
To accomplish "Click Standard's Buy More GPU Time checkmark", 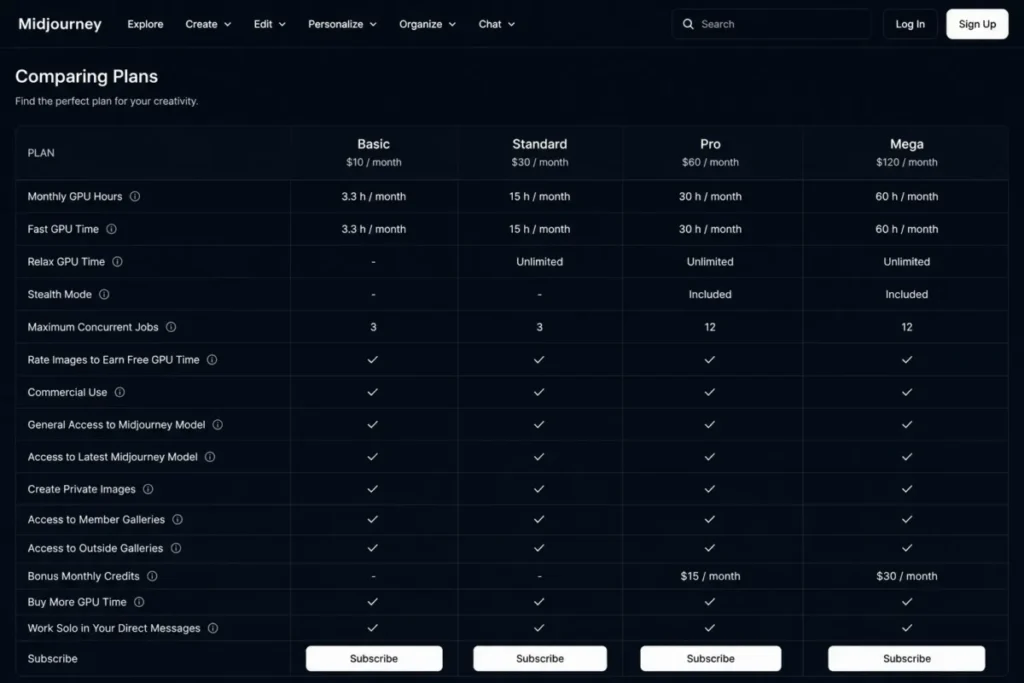I will pyautogui.click(x=539, y=602).
